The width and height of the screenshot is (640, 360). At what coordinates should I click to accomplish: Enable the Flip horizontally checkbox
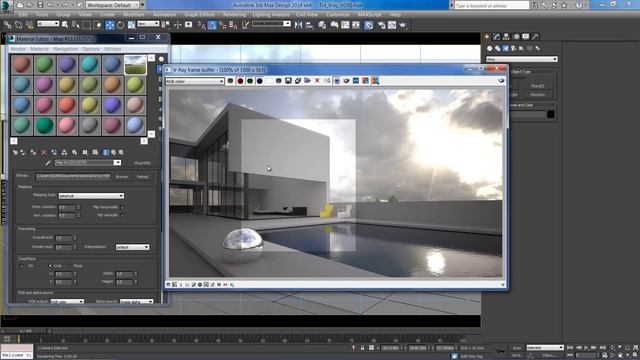(122, 207)
